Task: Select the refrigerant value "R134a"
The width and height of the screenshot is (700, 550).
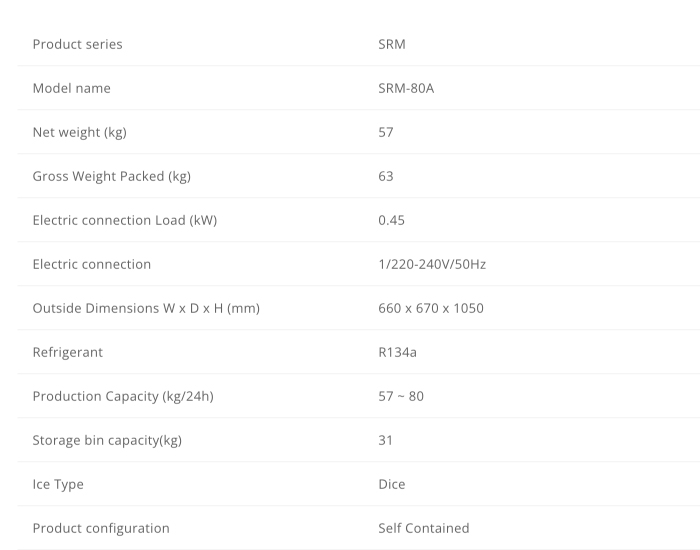Action: (x=399, y=352)
